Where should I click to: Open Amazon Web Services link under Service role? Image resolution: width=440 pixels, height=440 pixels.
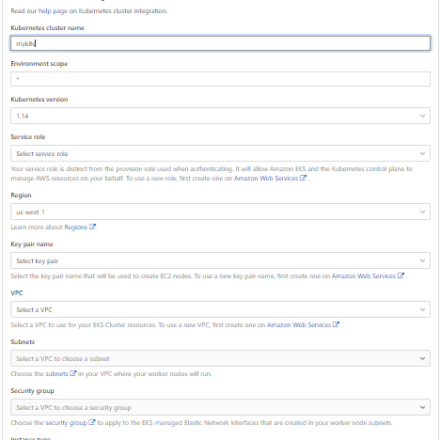(266, 178)
